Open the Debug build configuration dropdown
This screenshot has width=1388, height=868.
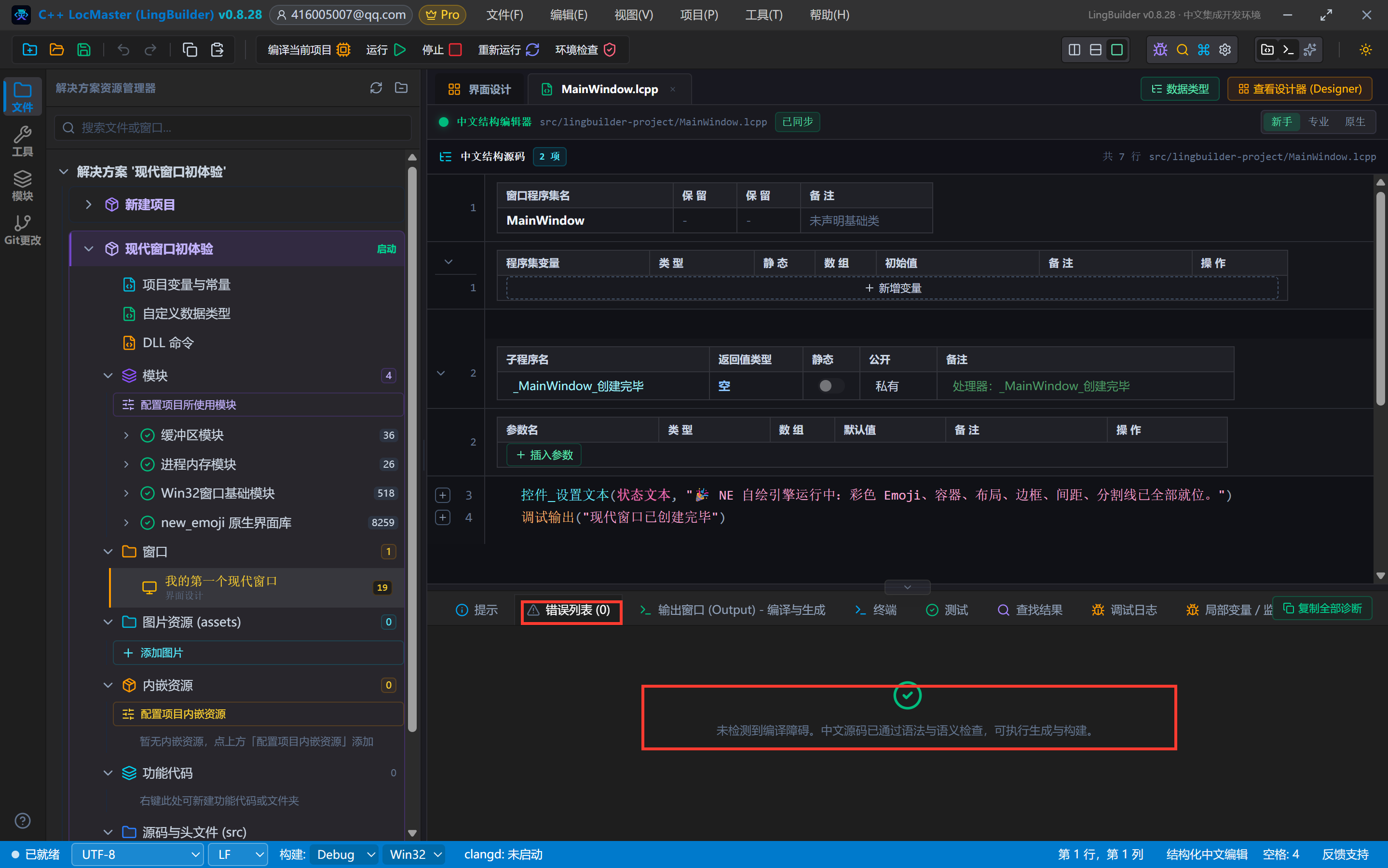tap(344, 854)
